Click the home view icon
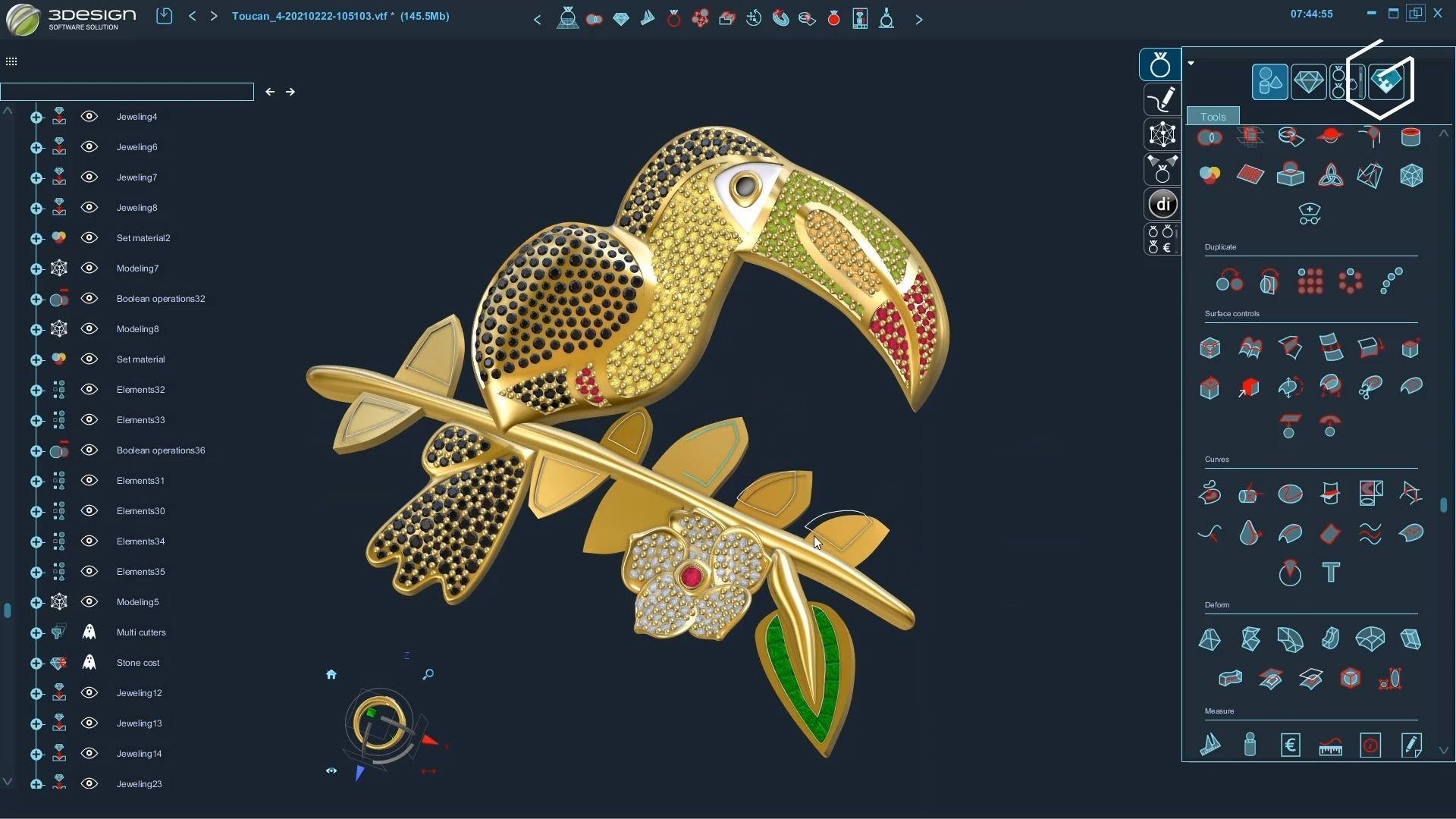The width and height of the screenshot is (1456, 819). (x=331, y=674)
